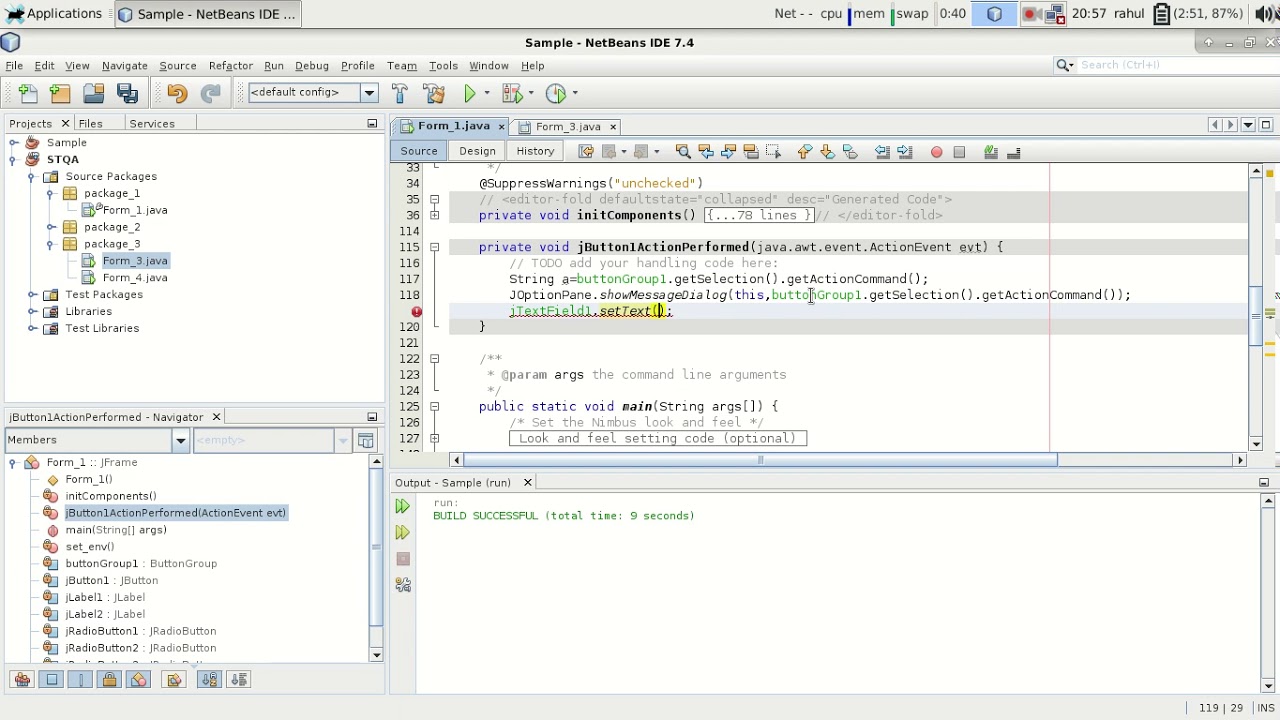Click Shift Line Left icon

[x=882, y=152]
